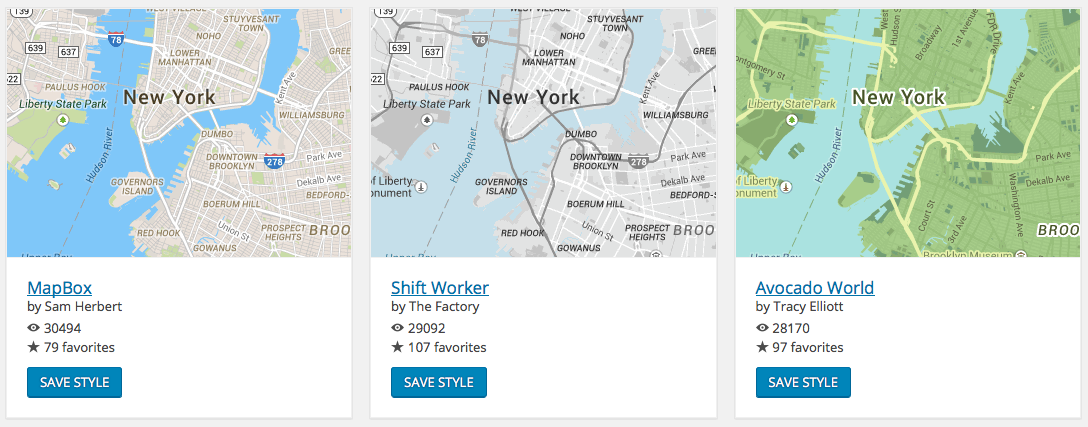Screen dimensions: 1088x427
Task: Open the Avocado World style link
Action: [814, 288]
